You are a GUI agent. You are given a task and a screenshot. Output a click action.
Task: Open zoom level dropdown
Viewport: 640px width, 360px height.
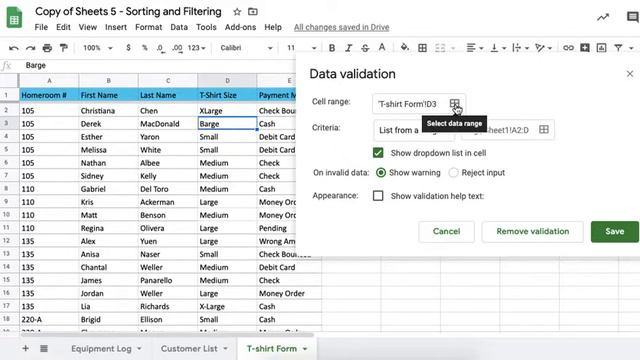pos(98,48)
